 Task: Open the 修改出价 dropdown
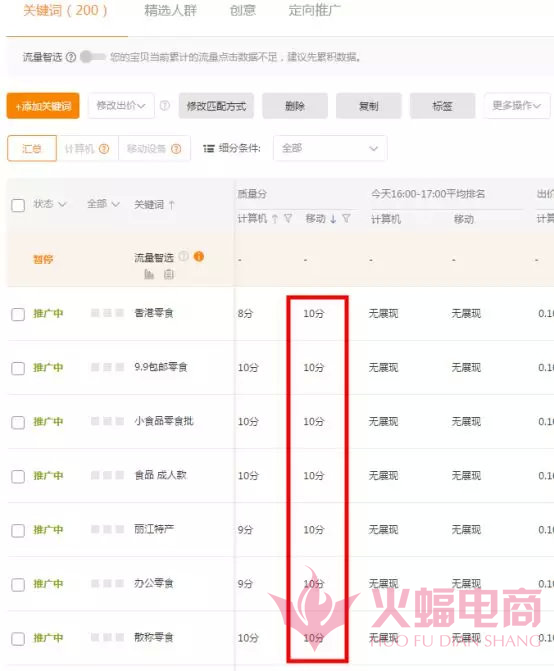click(x=121, y=106)
